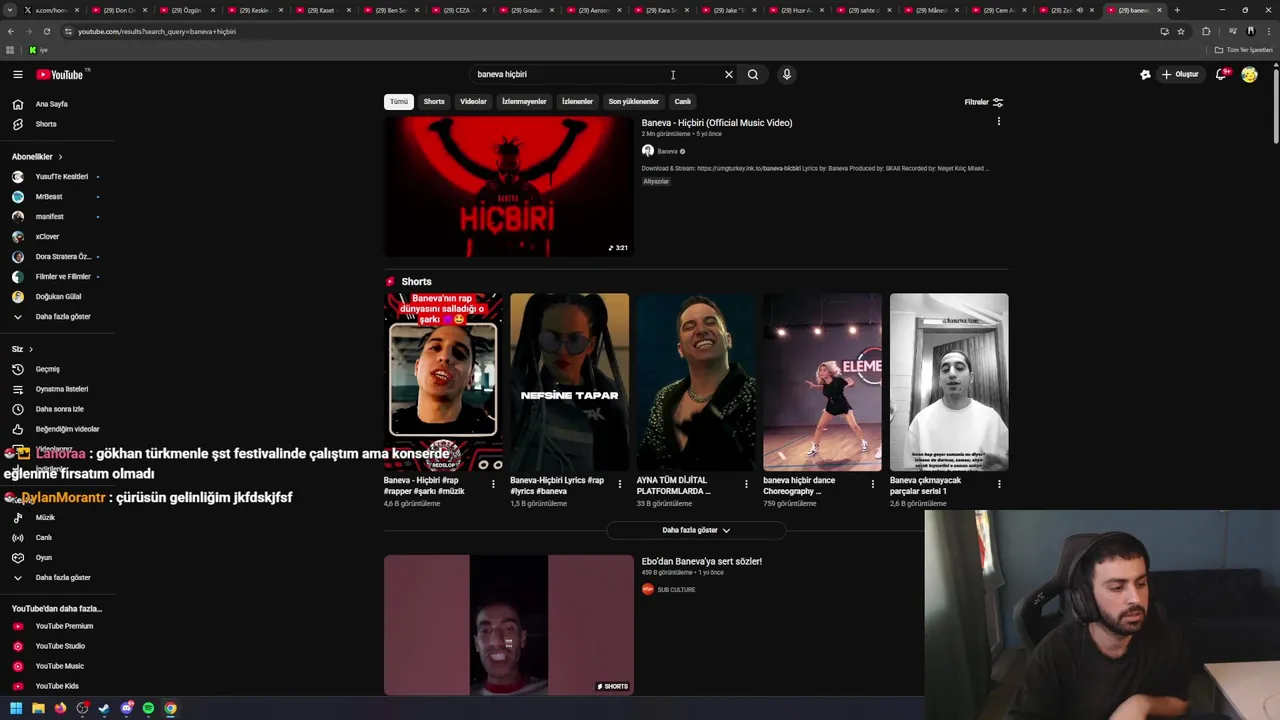
Task: Open the Baneva channel link
Action: coord(667,151)
